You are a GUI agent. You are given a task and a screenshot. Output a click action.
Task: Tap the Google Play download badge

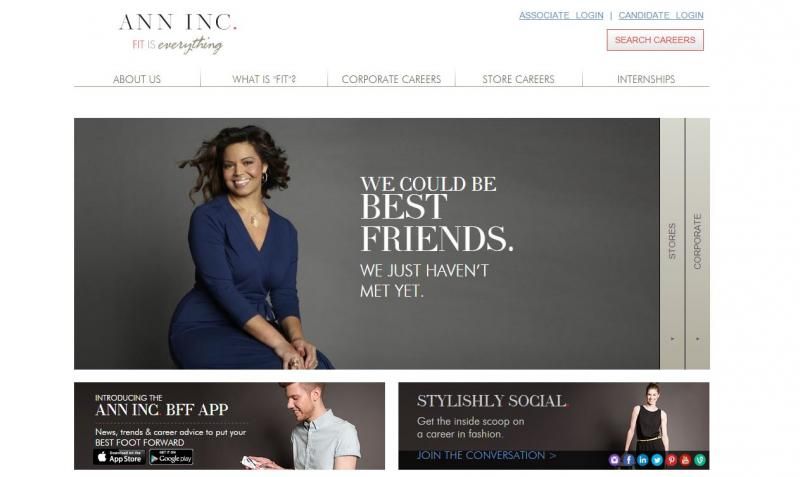(171, 457)
